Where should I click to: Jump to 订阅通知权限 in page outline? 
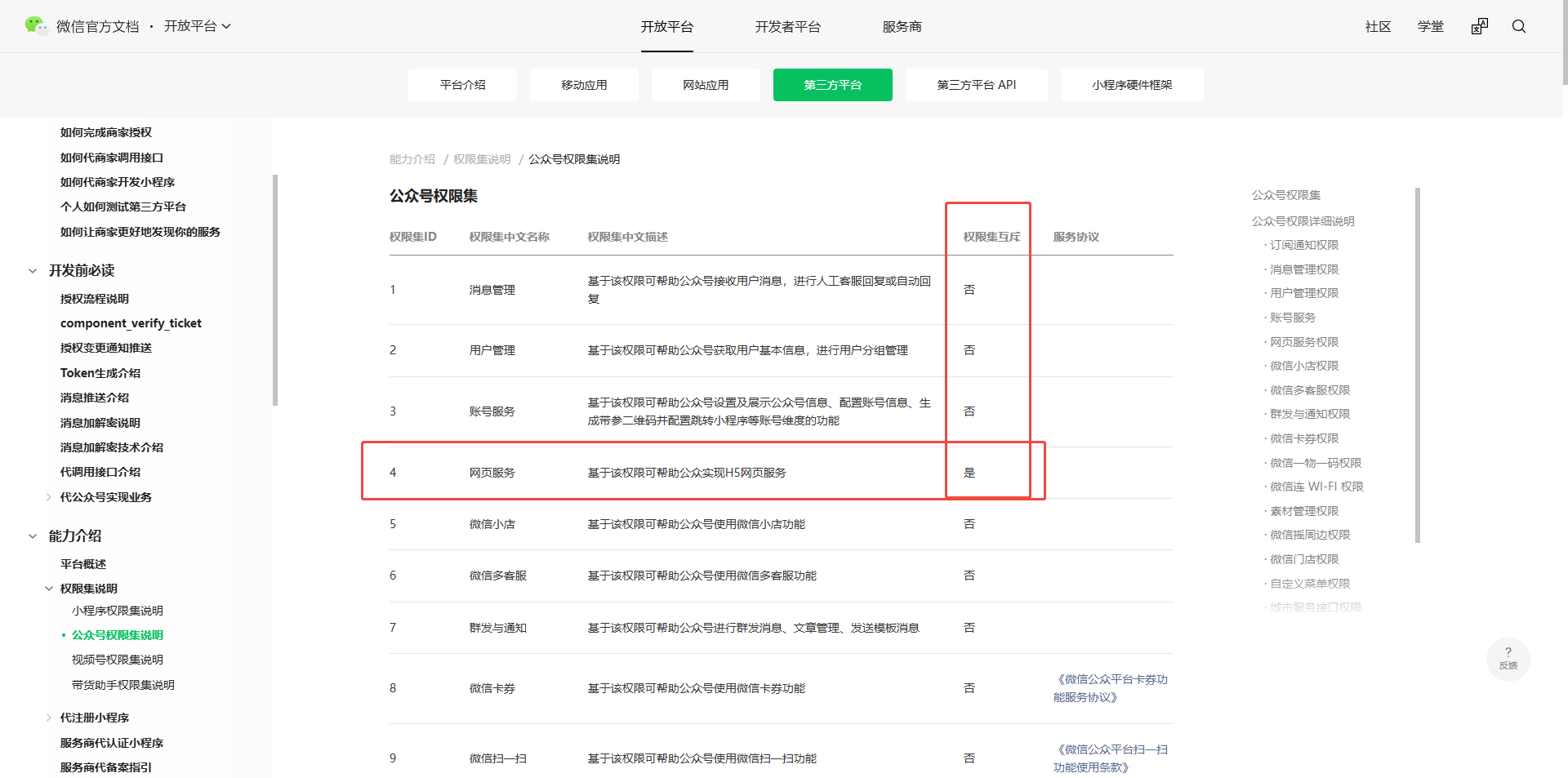[1304, 245]
